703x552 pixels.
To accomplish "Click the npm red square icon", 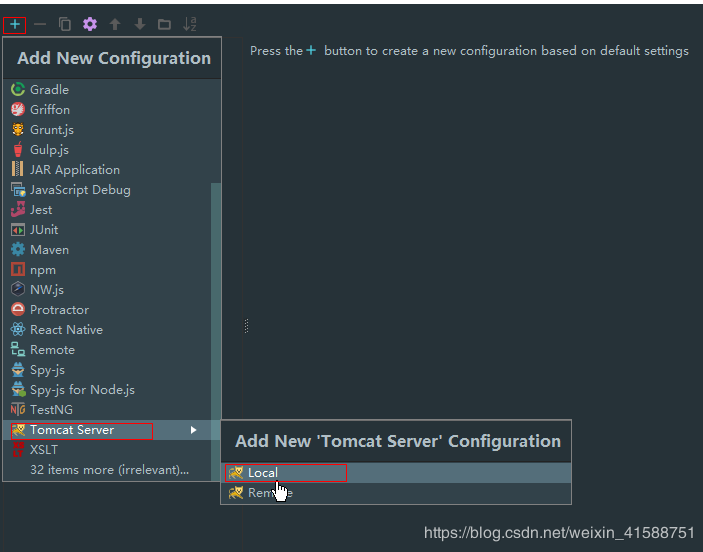I will coord(18,269).
